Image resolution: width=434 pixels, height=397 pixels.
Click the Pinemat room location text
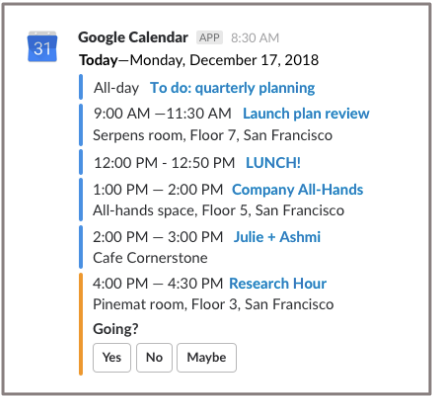(213, 304)
